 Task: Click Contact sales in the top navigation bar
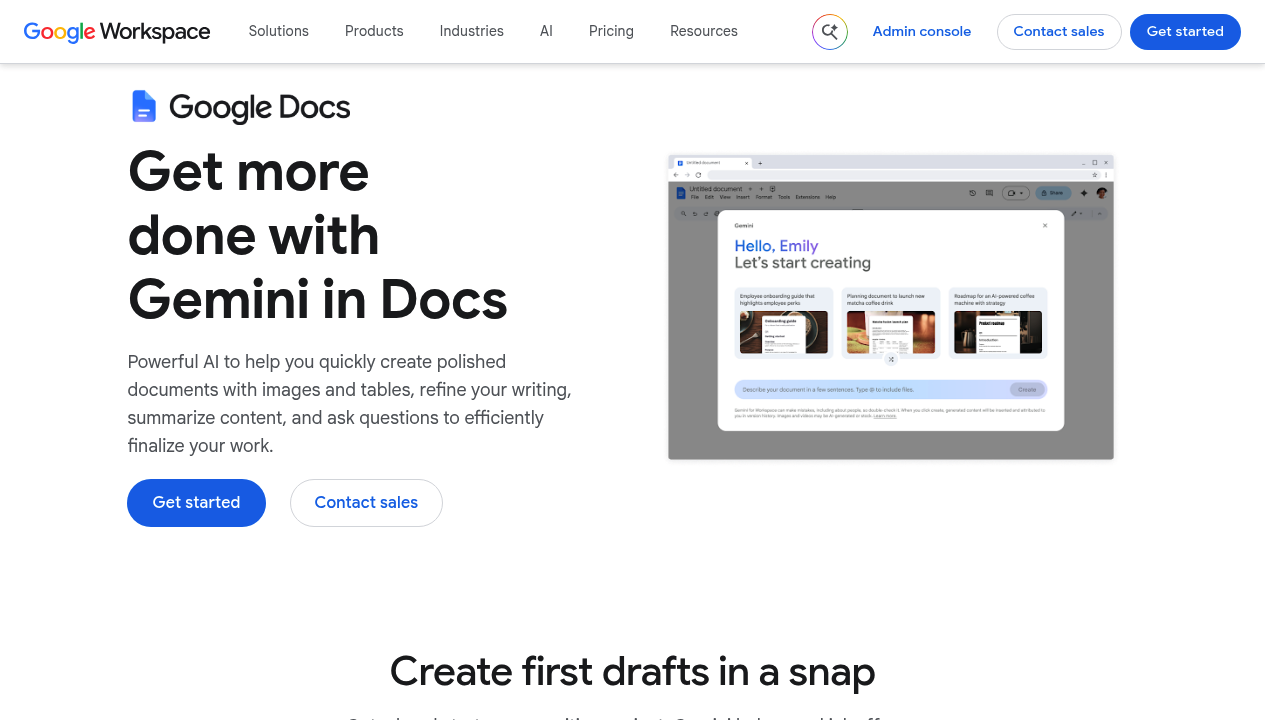coord(1059,32)
